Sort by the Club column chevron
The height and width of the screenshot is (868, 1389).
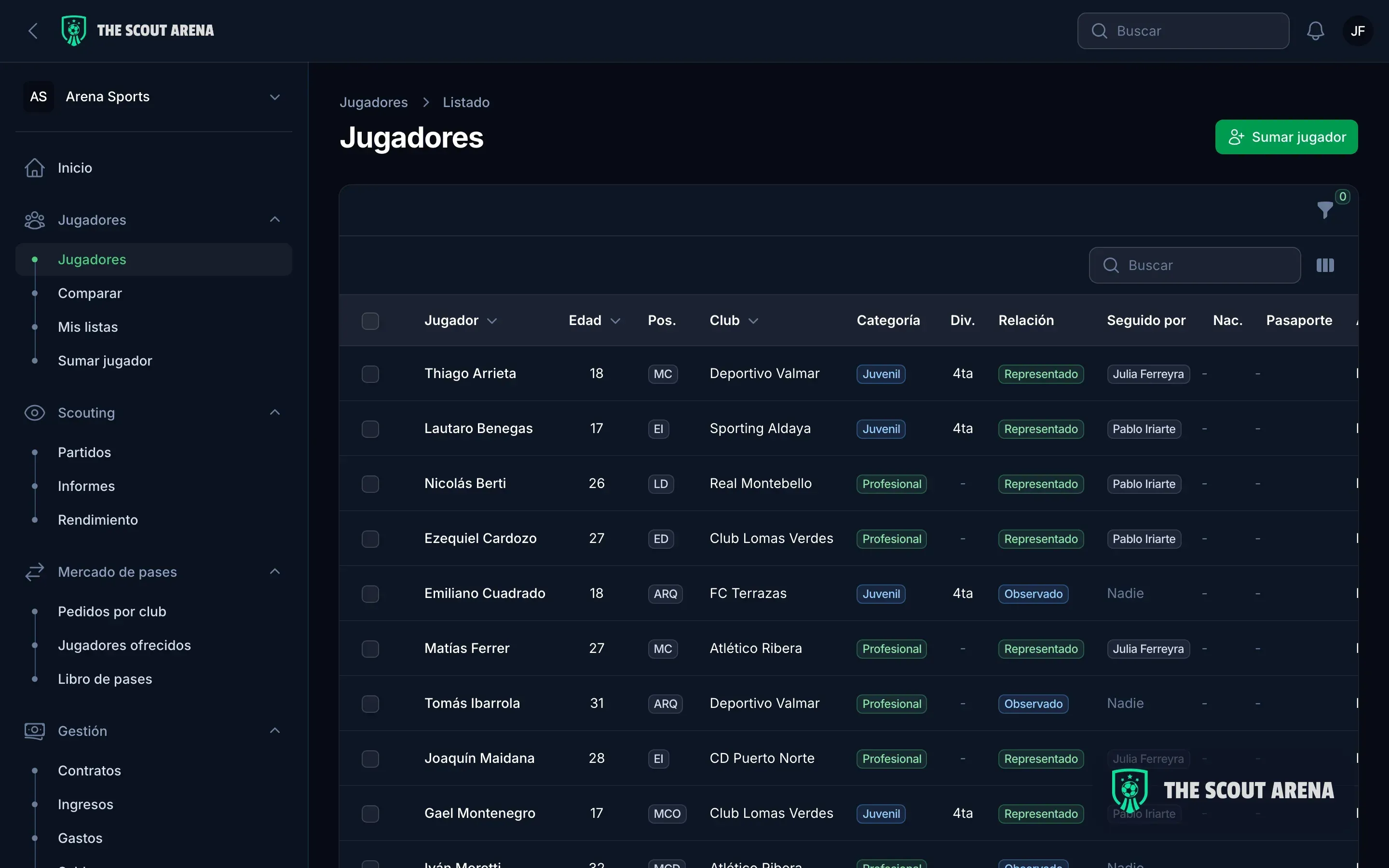(x=754, y=321)
